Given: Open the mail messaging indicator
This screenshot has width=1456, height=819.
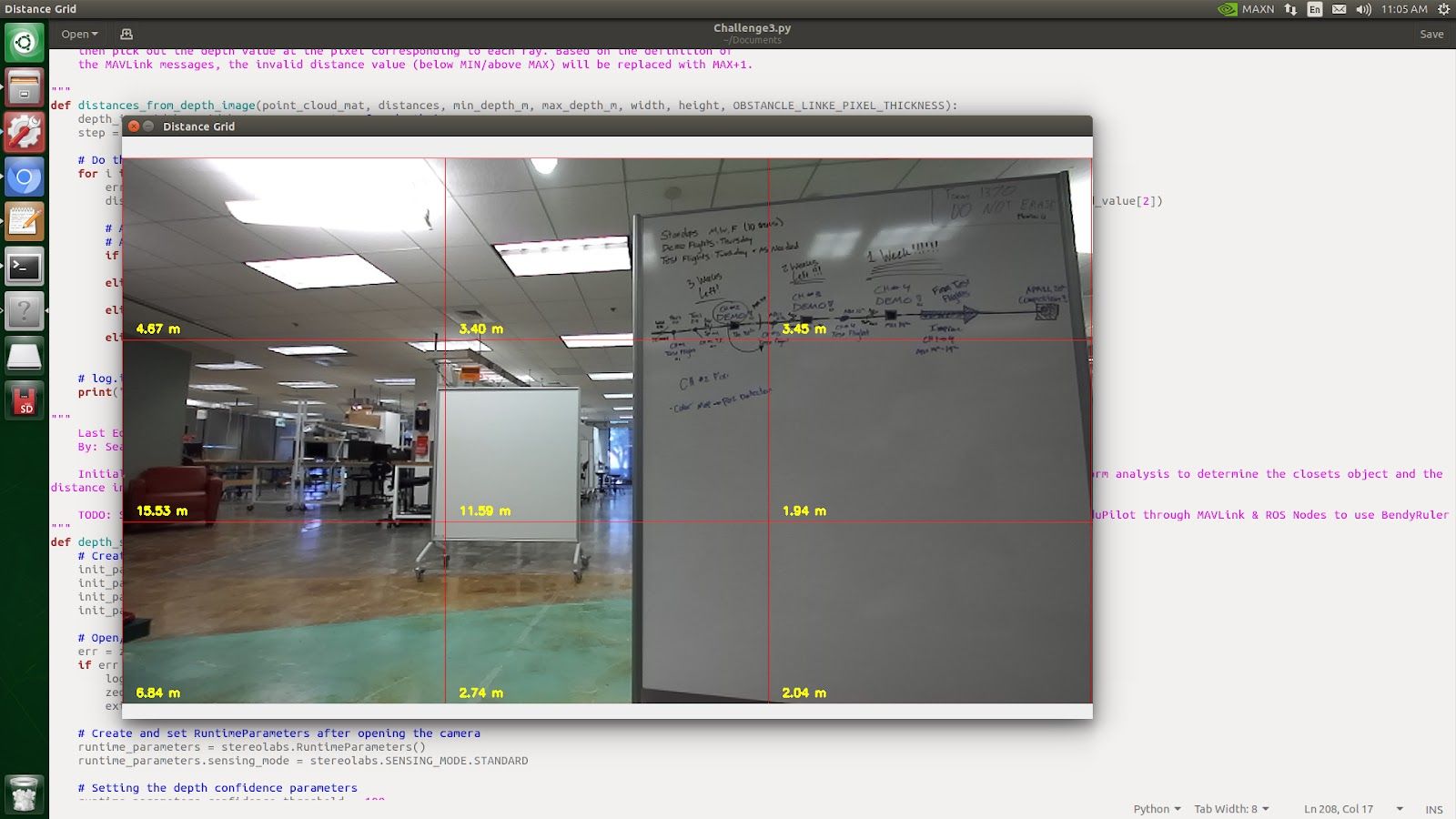Looking at the screenshot, I should (x=1339, y=9).
